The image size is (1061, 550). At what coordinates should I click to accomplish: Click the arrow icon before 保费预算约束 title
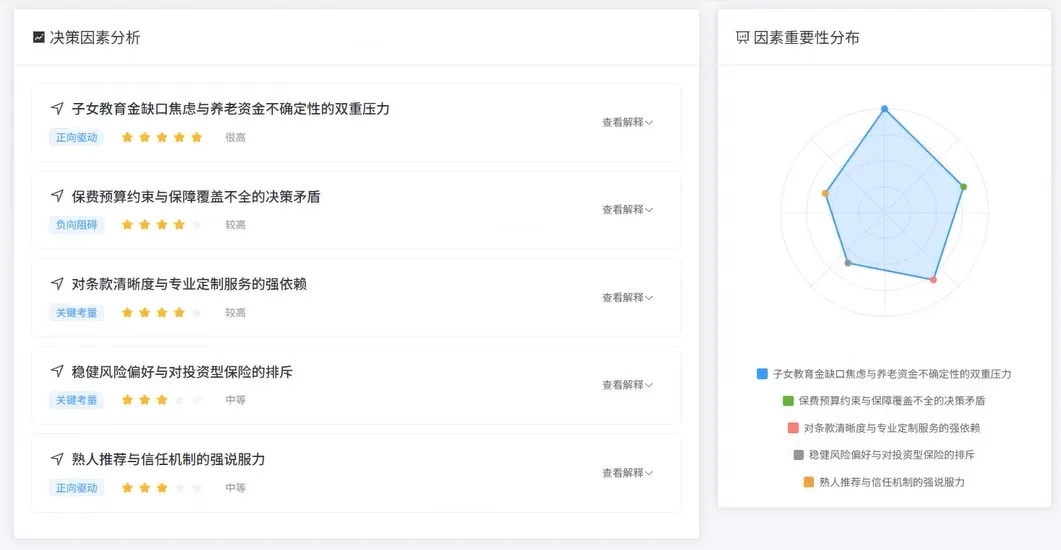click(x=57, y=196)
